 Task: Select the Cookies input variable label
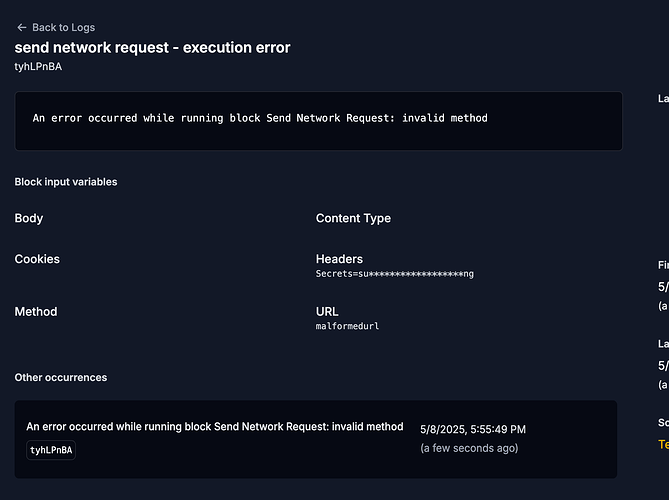click(x=37, y=259)
